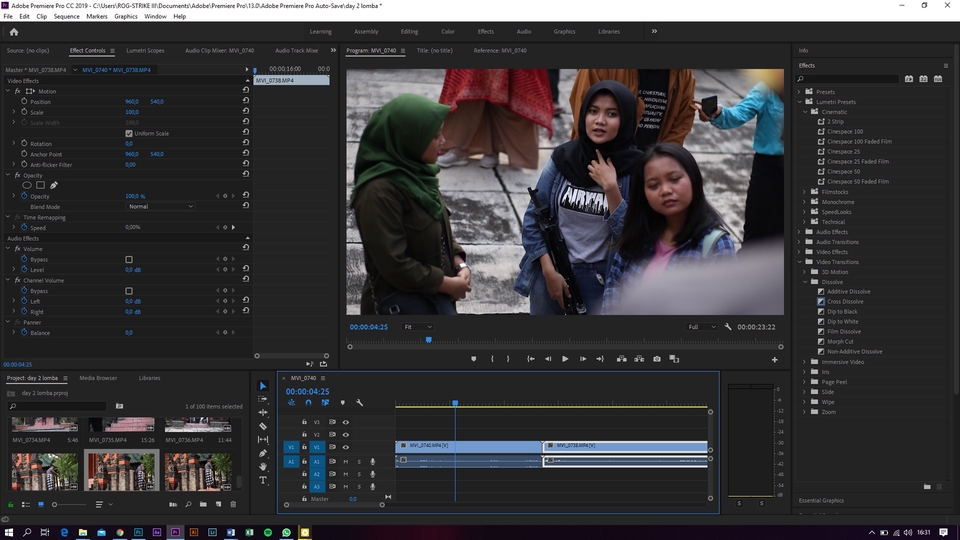Screen dimensions: 960x540
Task: Solo audio track A2
Action: (x=359, y=474)
